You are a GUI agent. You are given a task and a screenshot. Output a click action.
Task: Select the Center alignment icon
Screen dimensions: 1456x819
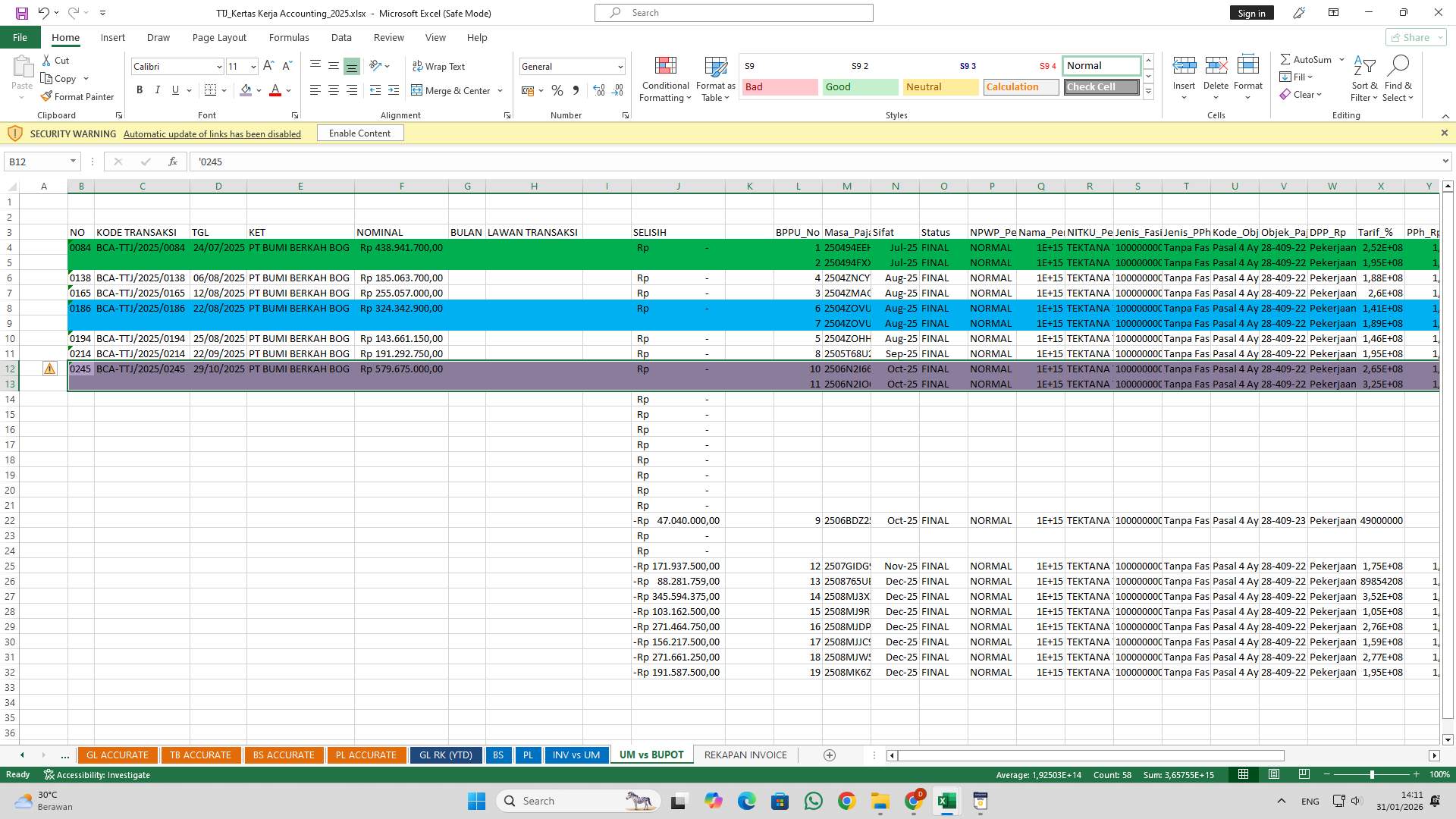point(334,89)
